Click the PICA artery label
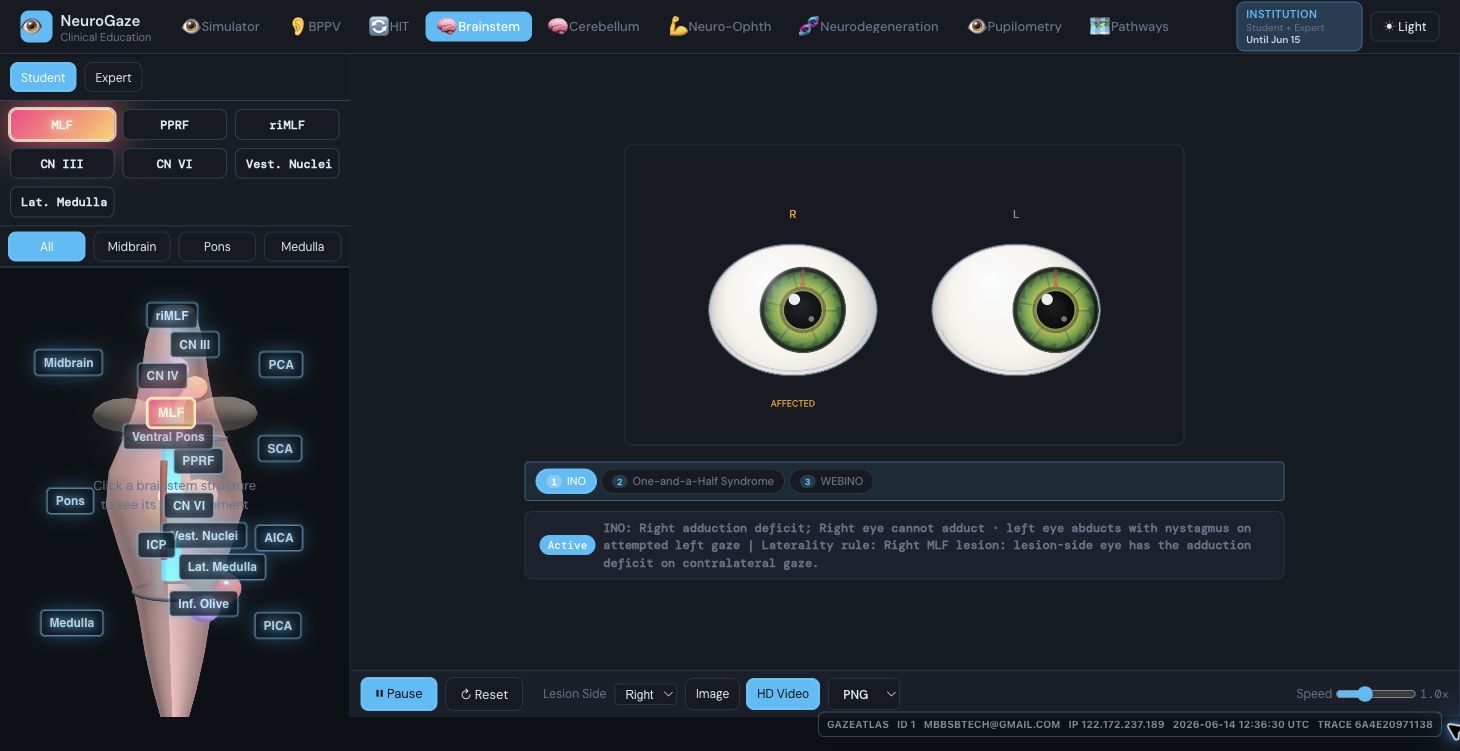Viewport: 1460px width, 751px height. 278,626
